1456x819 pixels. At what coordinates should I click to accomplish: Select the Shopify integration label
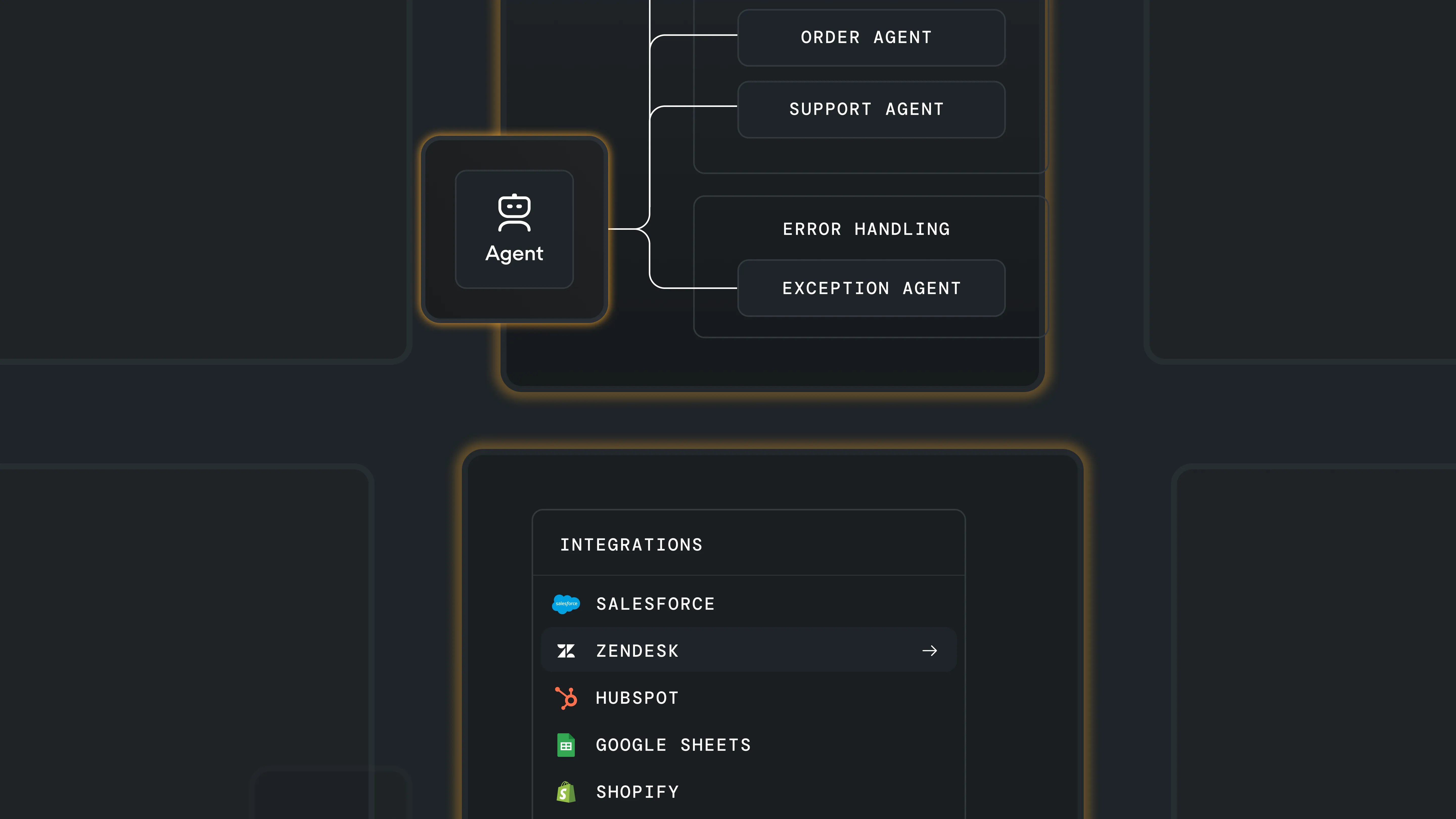[x=637, y=792]
